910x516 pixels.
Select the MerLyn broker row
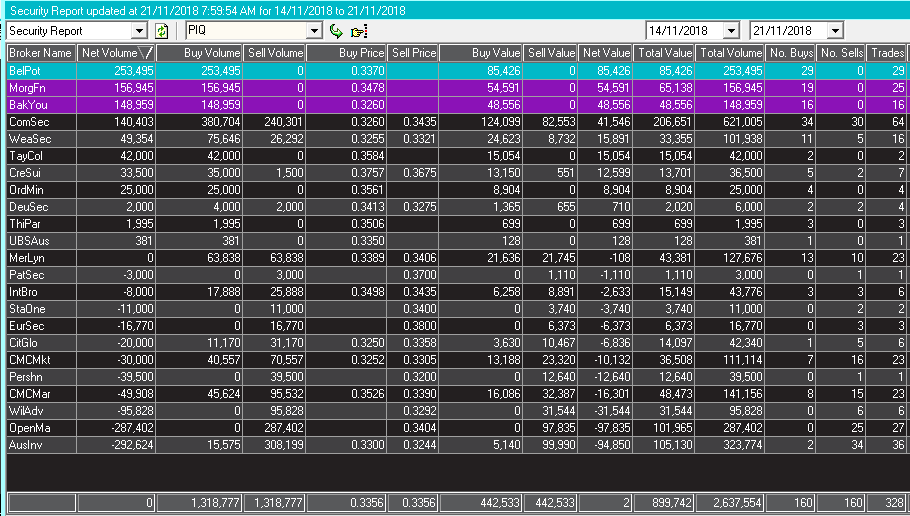click(x=456, y=258)
